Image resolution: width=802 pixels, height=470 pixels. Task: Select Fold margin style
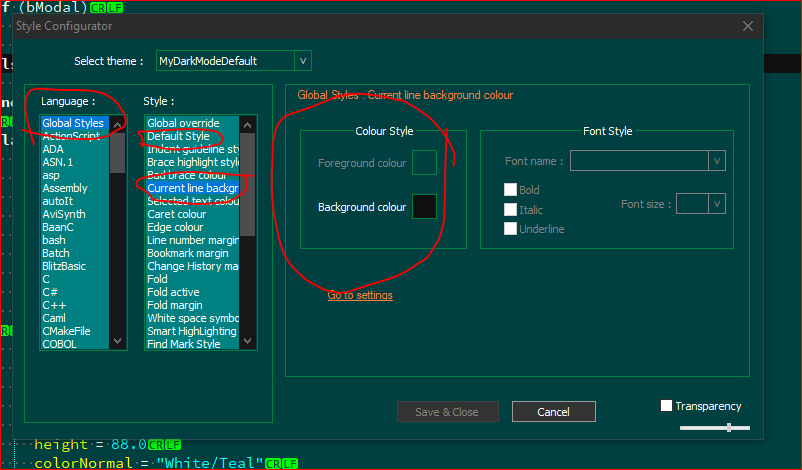pyautogui.click(x=192, y=305)
